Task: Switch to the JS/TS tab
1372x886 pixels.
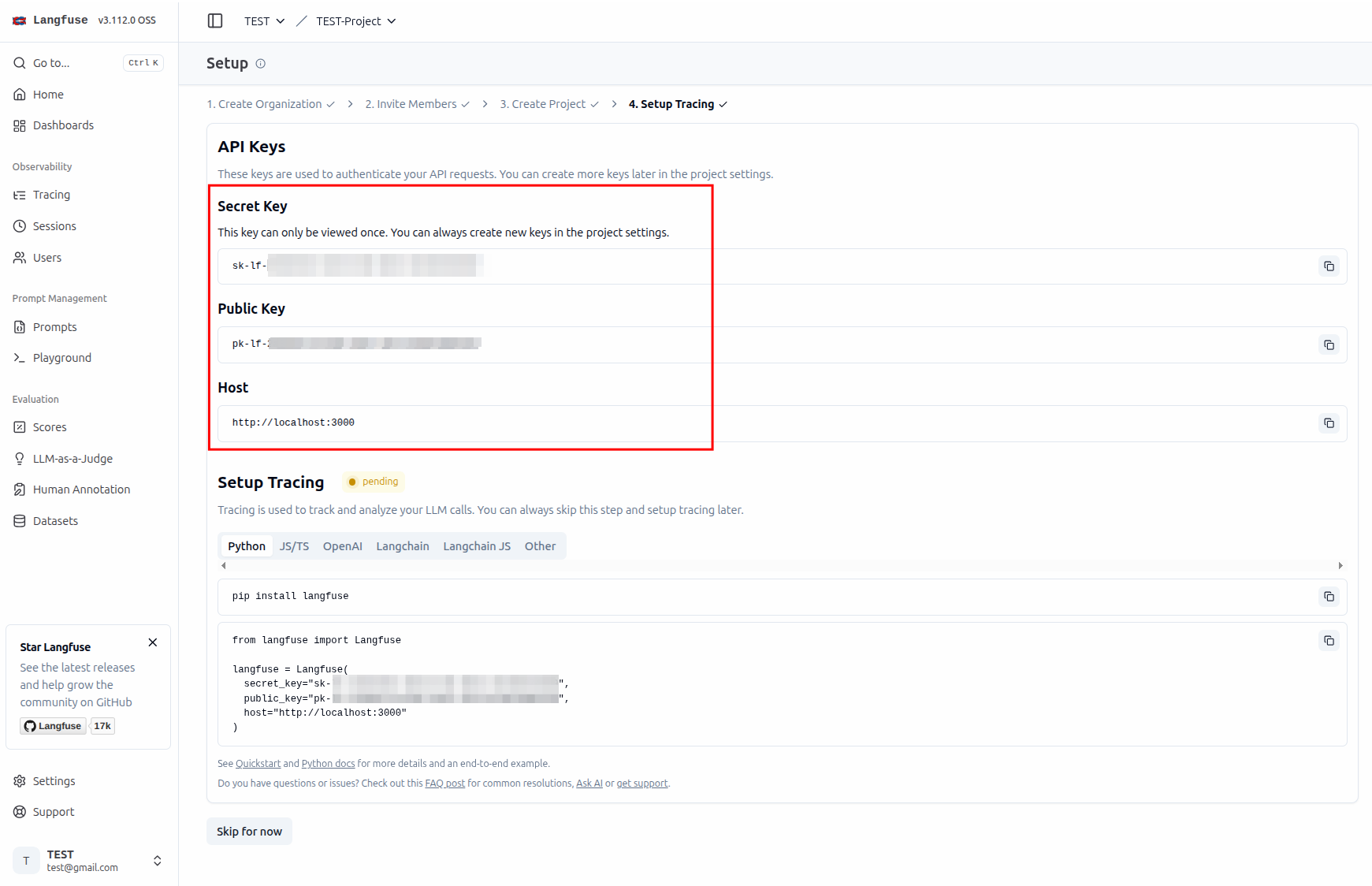Action: pos(294,546)
